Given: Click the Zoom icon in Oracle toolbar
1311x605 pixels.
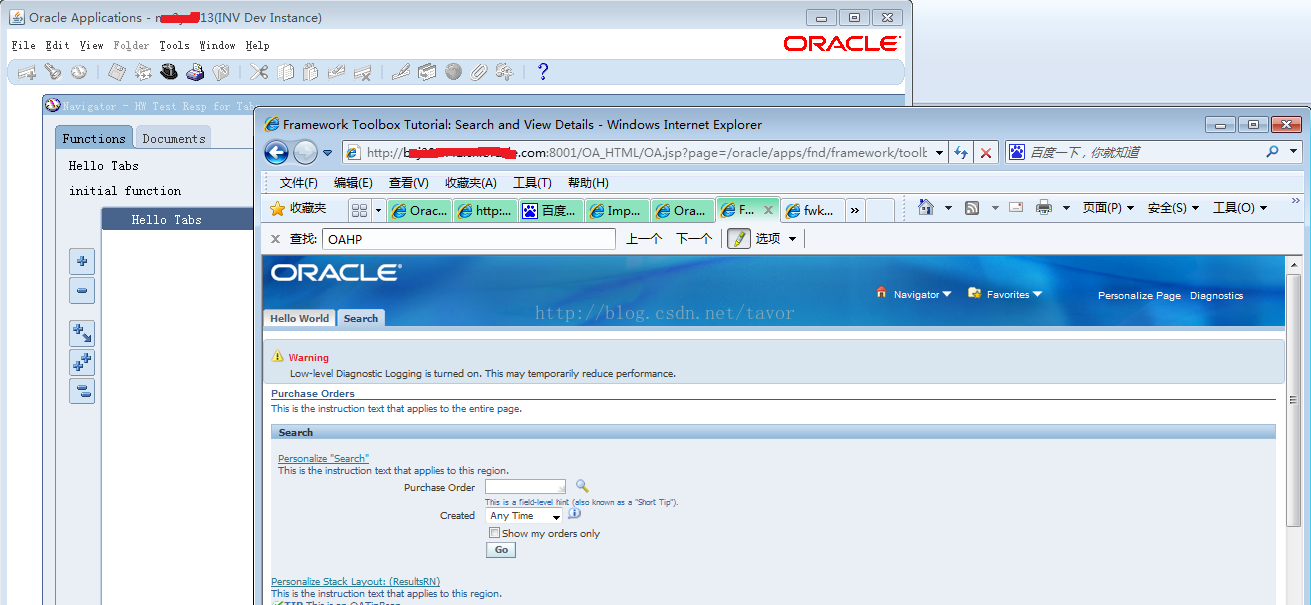Looking at the screenshot, I should (427, 72).
